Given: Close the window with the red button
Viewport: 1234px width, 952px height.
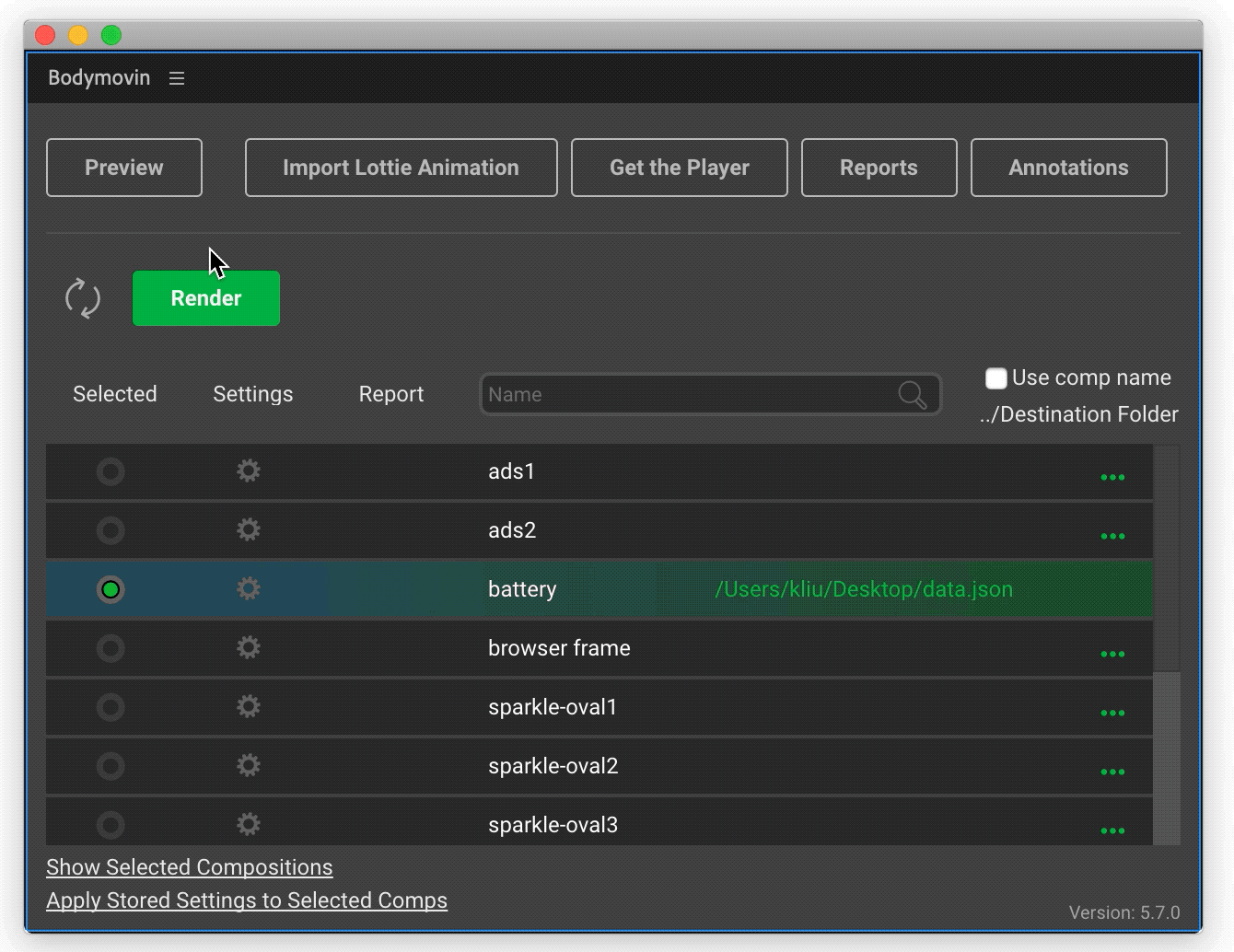Looking at the screenshot, I should point(45,35).
